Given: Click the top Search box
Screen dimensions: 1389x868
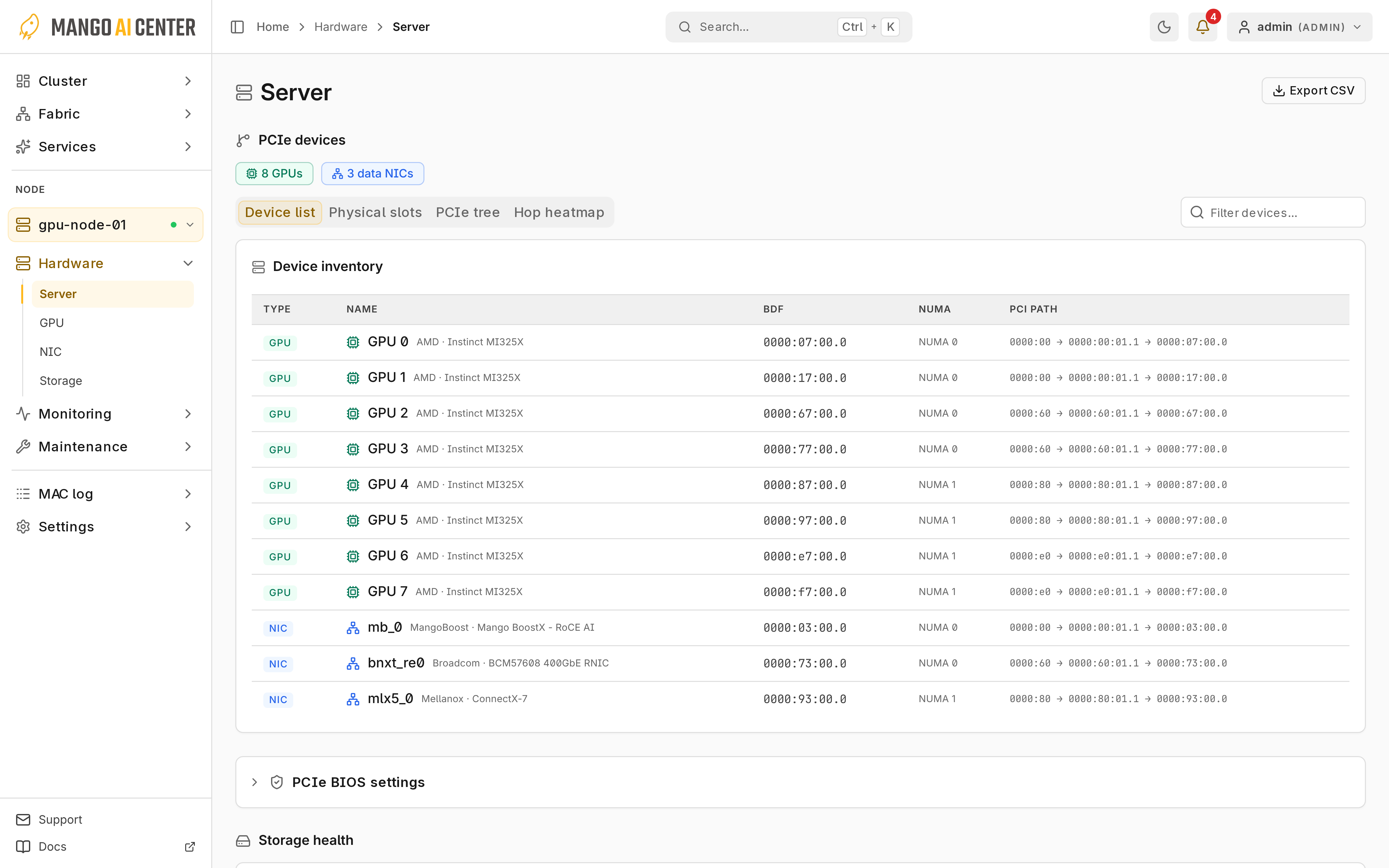Looking at the screenshot, I should pos(789,27).
